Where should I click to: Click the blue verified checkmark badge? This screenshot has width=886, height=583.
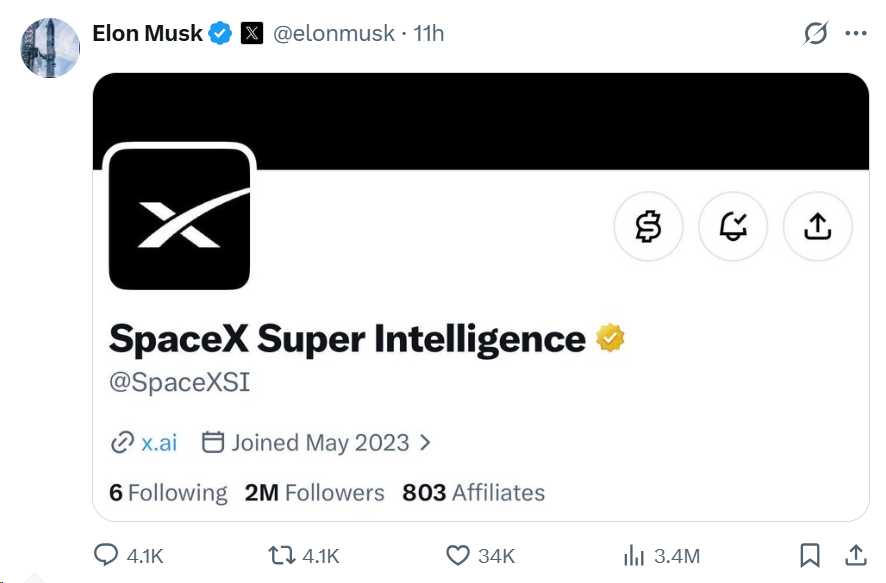pos(220,33)
